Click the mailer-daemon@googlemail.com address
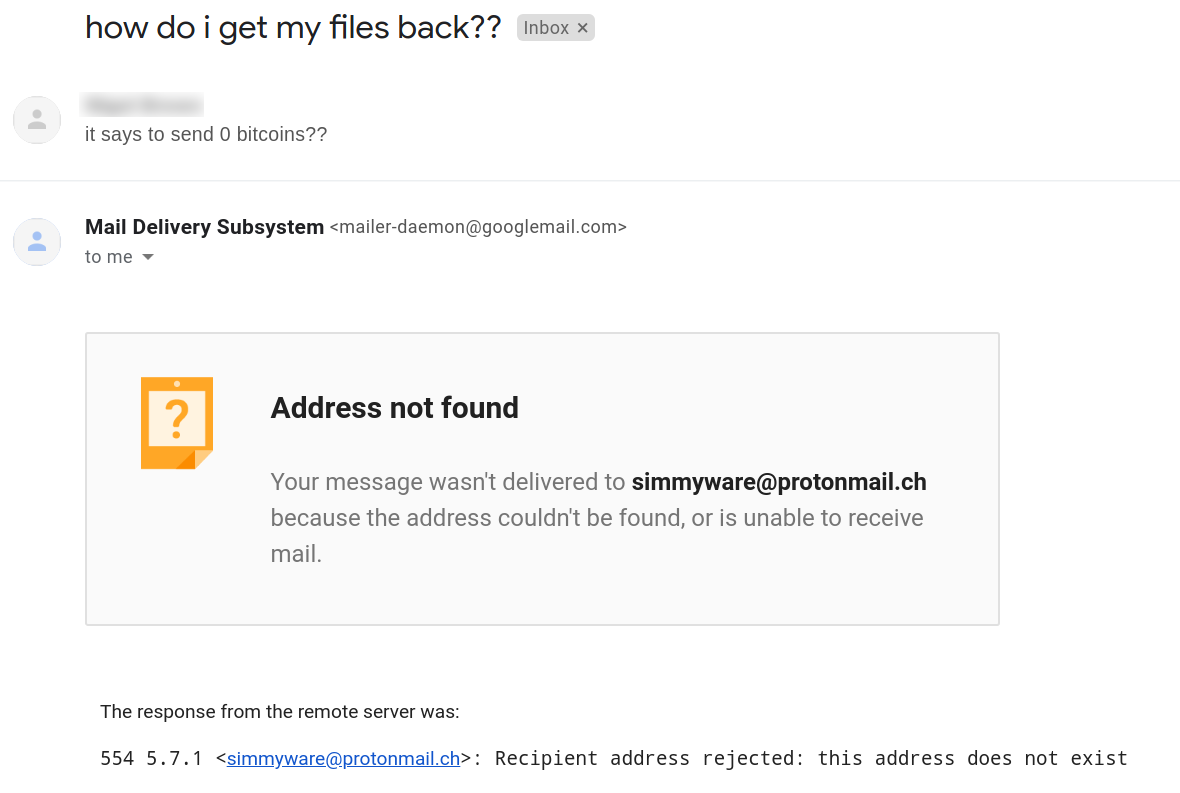Screen dimensions: 1180x793 [478, 227]
